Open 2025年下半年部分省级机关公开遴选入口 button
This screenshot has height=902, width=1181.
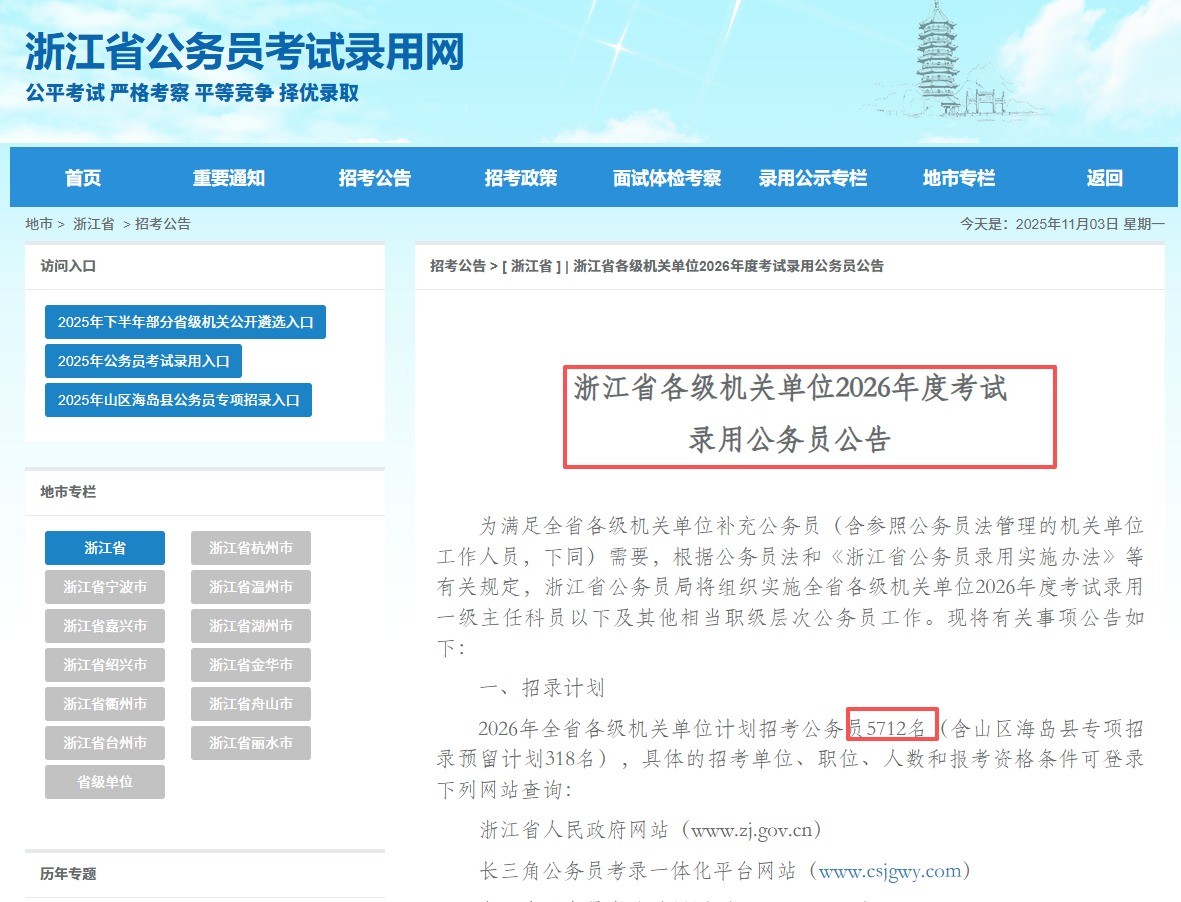(185, 322)
